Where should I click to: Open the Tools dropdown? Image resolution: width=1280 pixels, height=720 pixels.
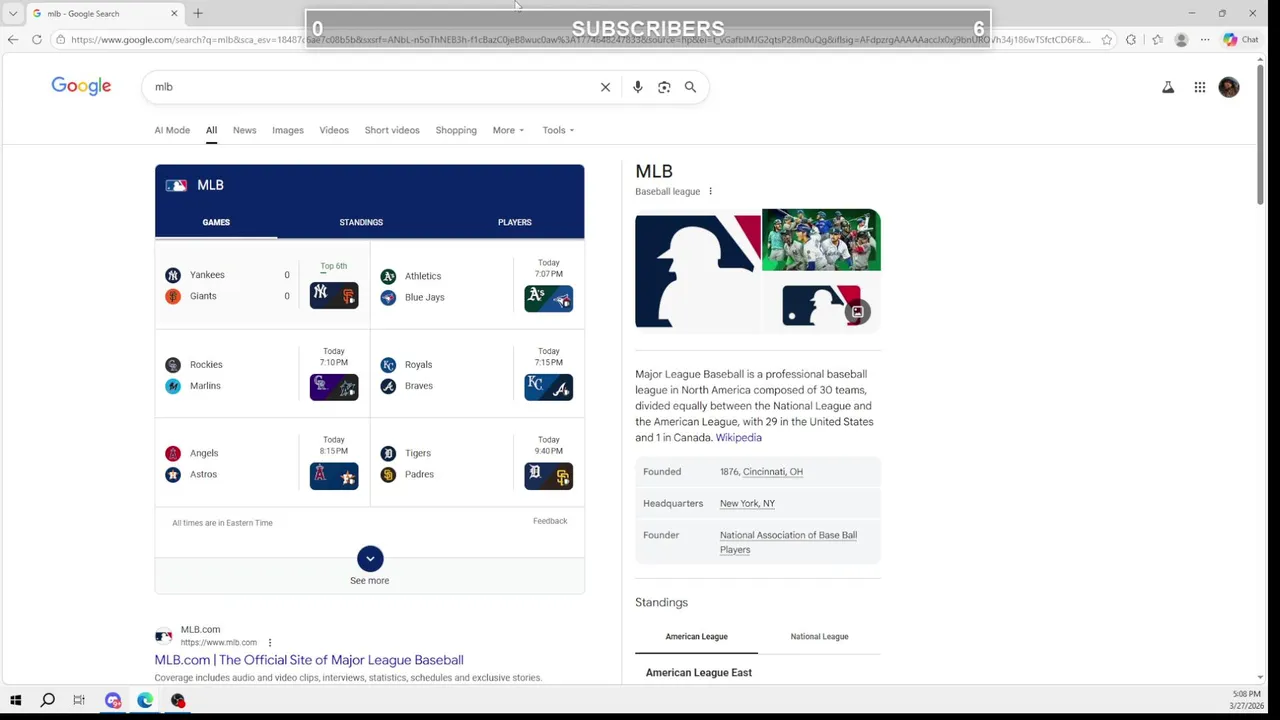pyautogui.click(x=558, y=130)
